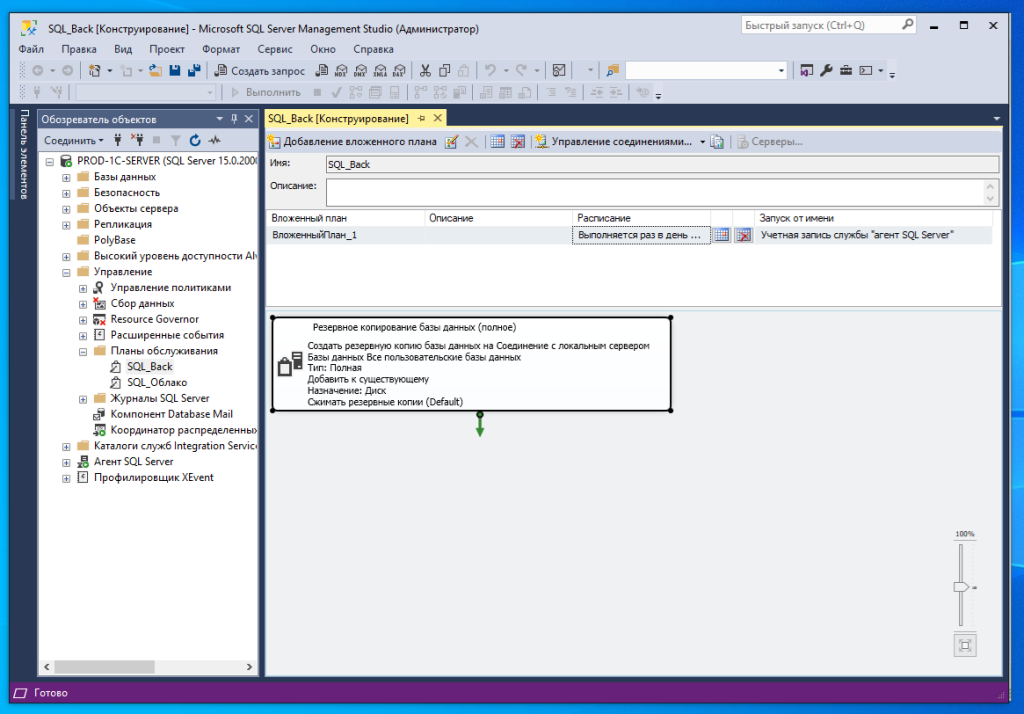This screenshot has height=714, width=1024.
Task: Open the Соединить dropdown in Object Explorer
Action: [74, 141]
